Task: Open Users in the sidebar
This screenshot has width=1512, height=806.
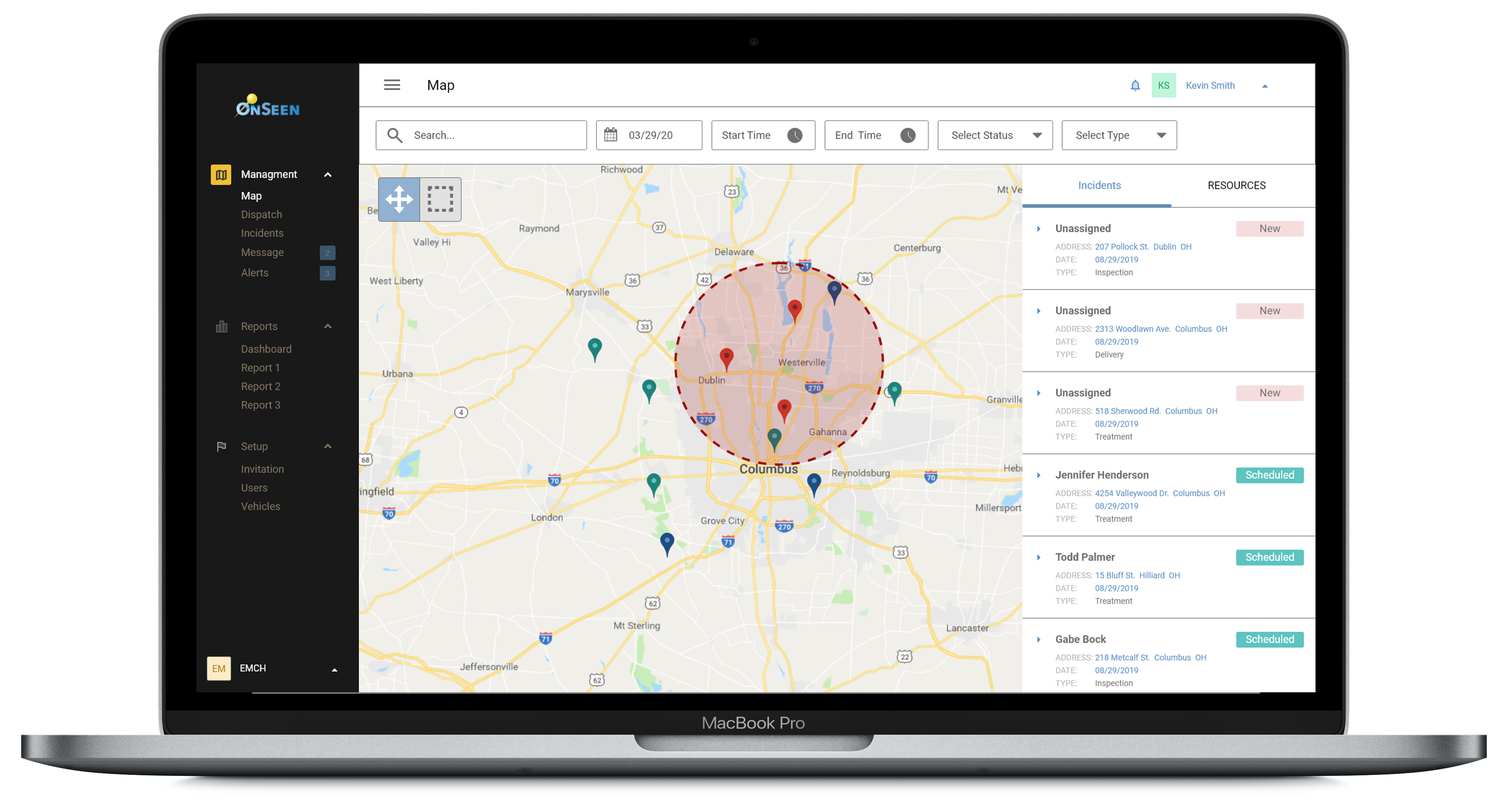Action: point(253,488)
